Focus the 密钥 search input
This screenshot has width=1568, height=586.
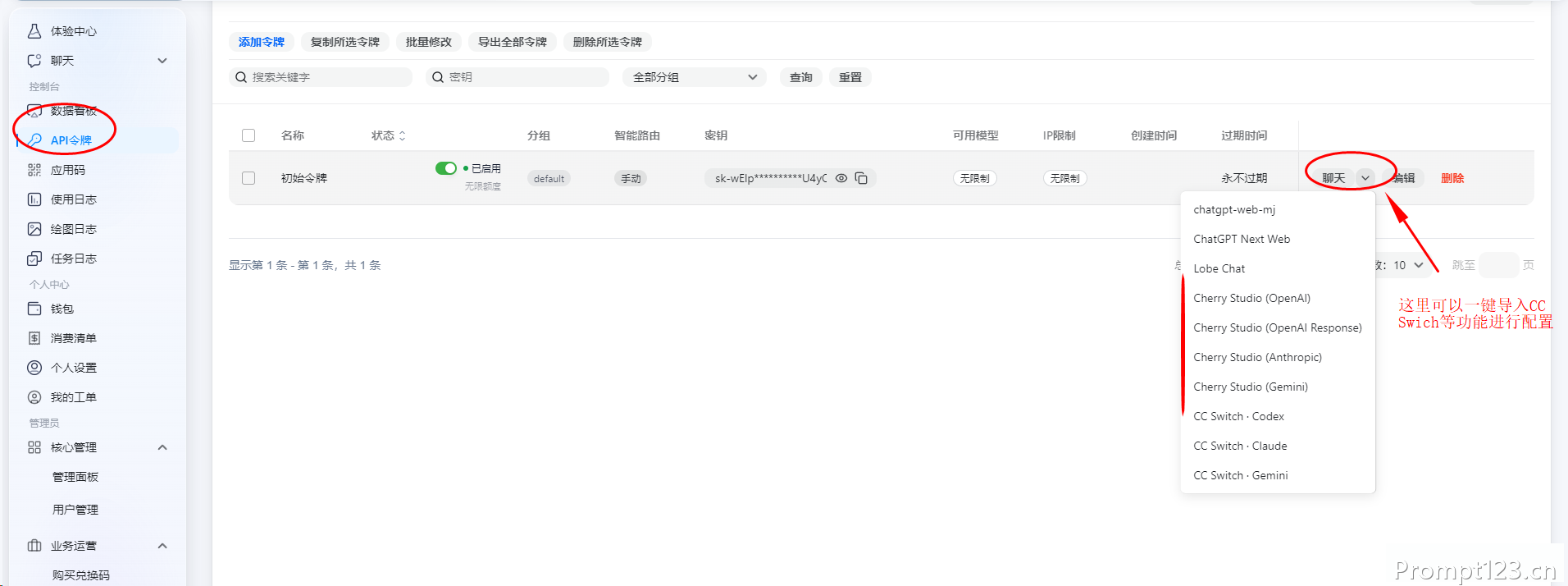coord(517,77)
